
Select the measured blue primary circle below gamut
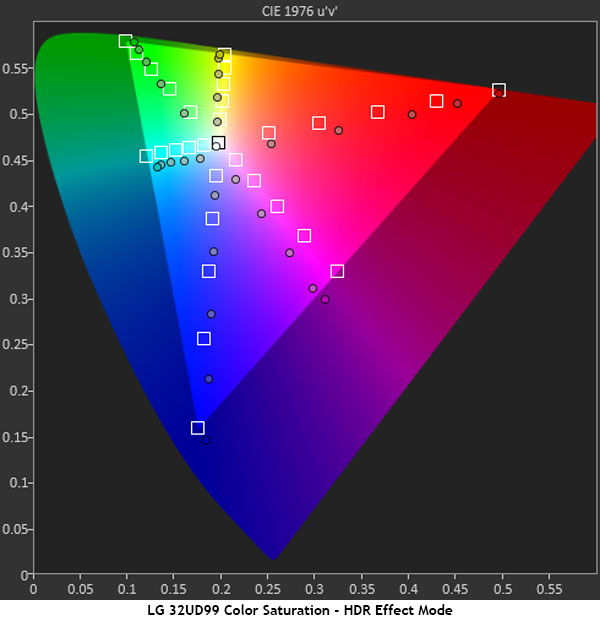[206, 440]
